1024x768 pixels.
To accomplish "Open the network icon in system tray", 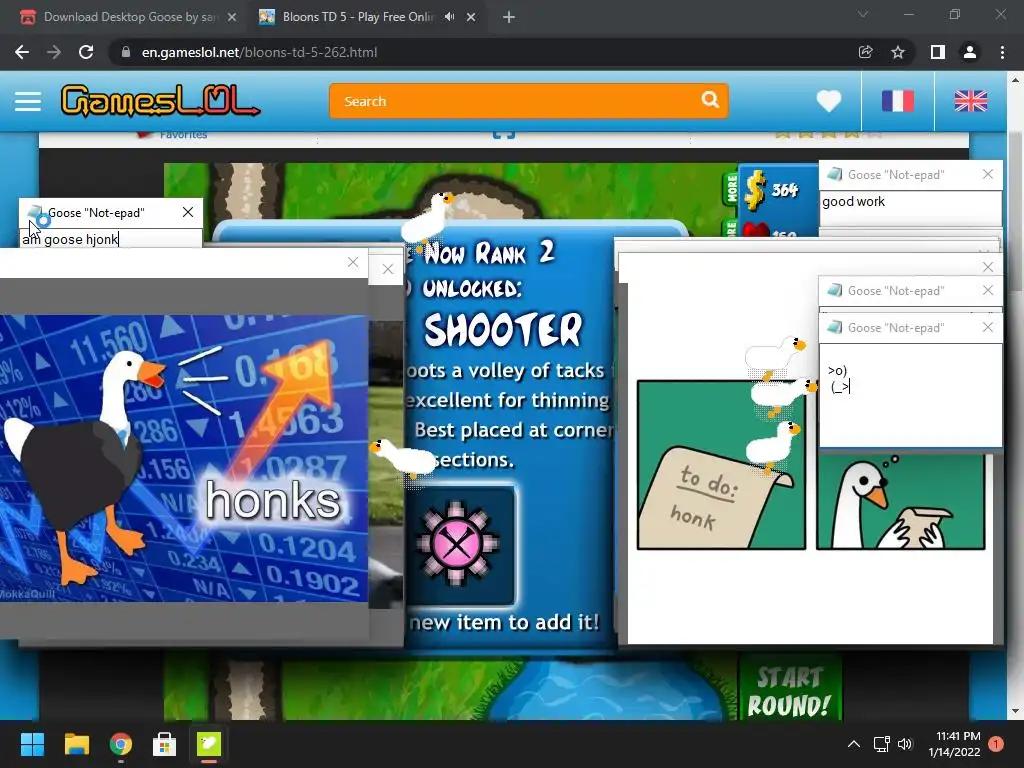I will [882, 744].
